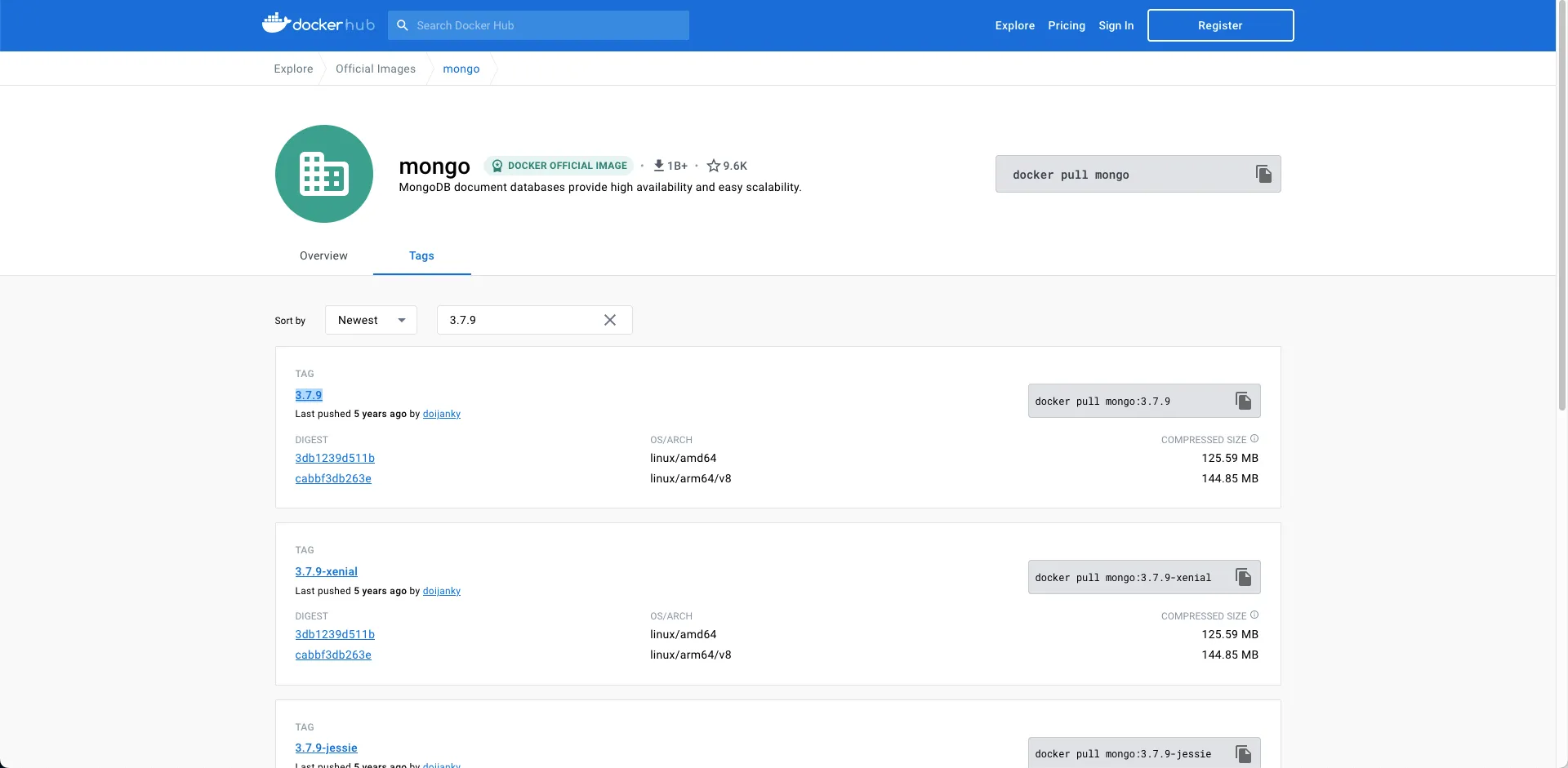Go to Official Images breadcrumb
This screenshot has width=1568, height=768.
tap(376, 69)
